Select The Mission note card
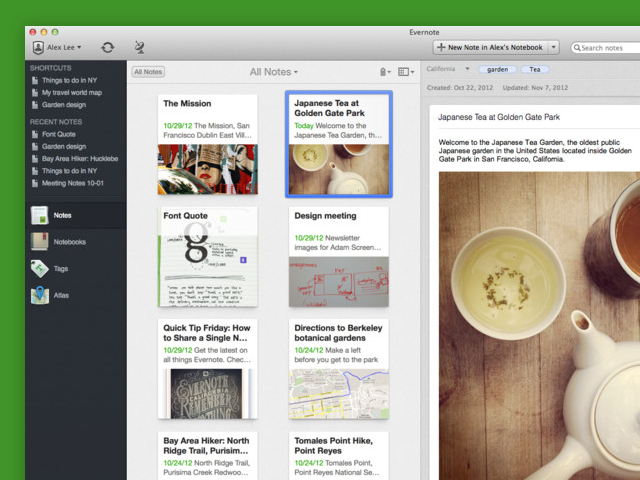This screenshot has width=640, height=480. (208, 144)
